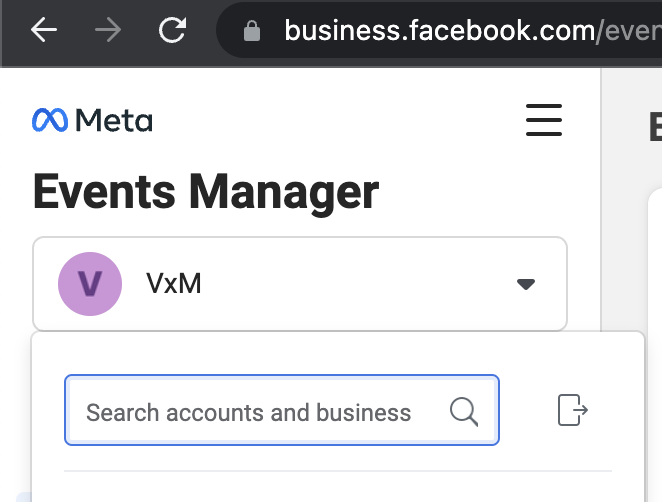Select the VxM account name label
This screenshot has height=502, width=662.
174,284
